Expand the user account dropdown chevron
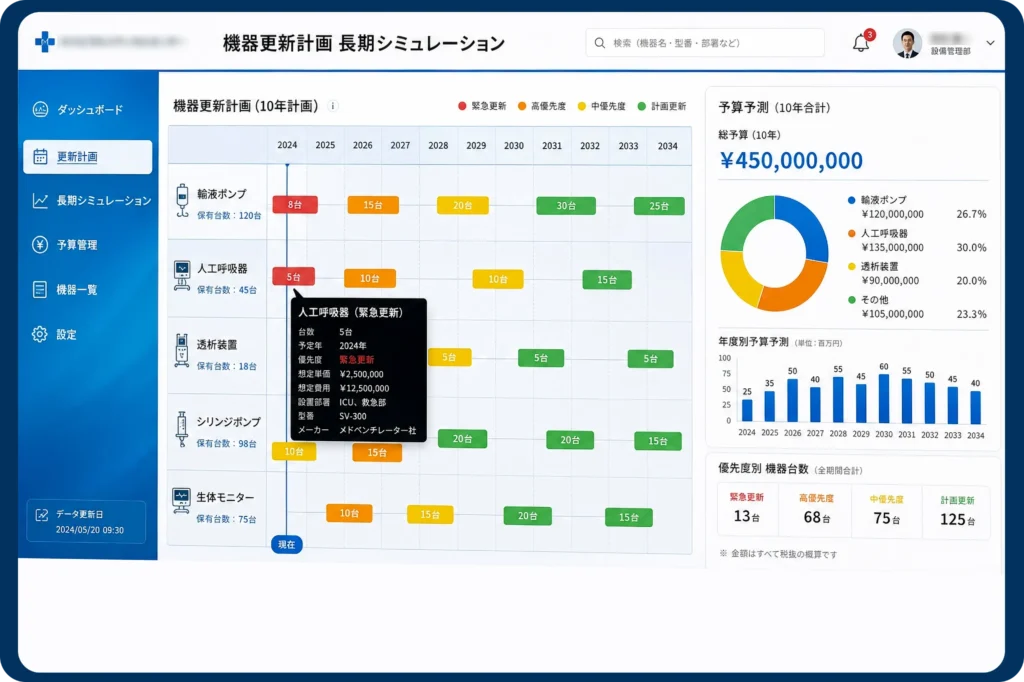The height and width of the screenshot is (682, 1024). point(990,43)
